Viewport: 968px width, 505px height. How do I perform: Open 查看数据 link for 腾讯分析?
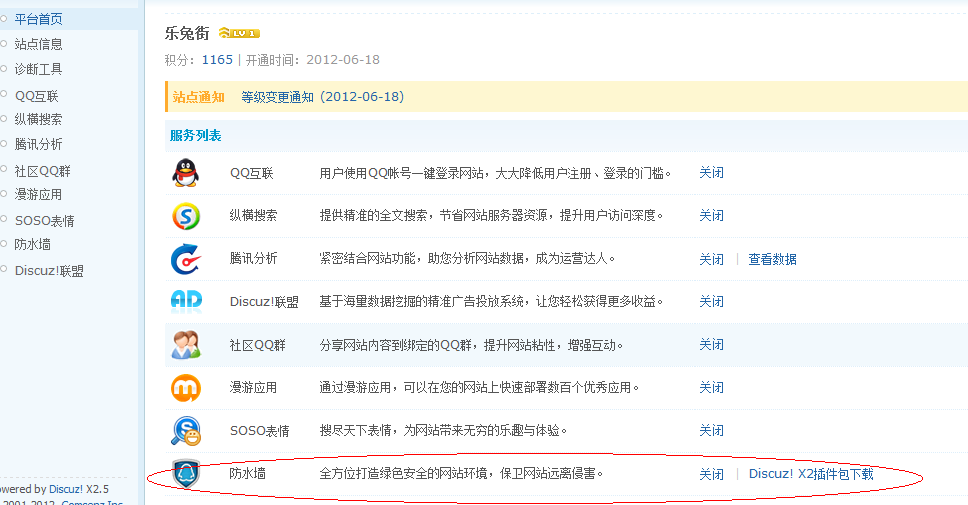[772, 259]
